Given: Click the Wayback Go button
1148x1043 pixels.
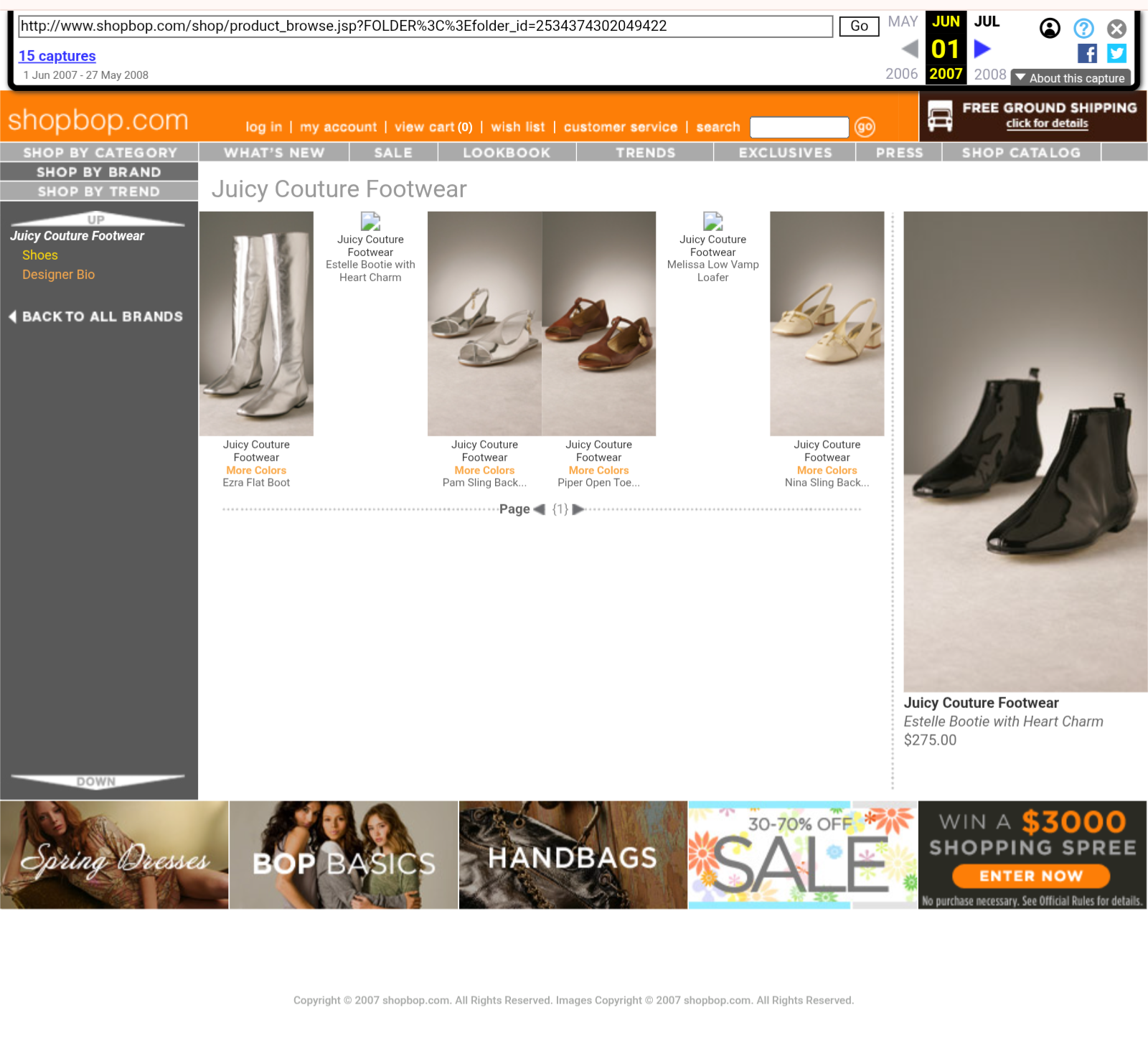Looking at the screenshot, I should tap(859, 27).
